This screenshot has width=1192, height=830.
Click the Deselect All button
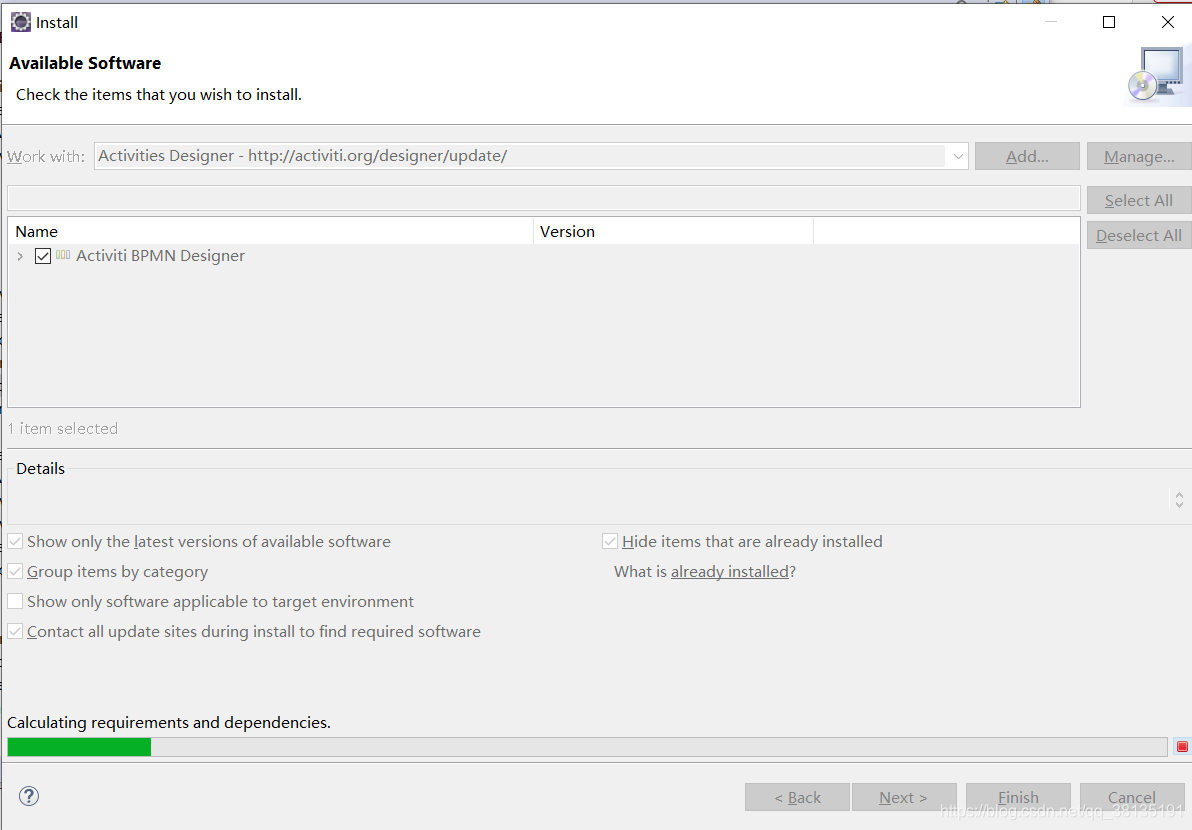1139,236
